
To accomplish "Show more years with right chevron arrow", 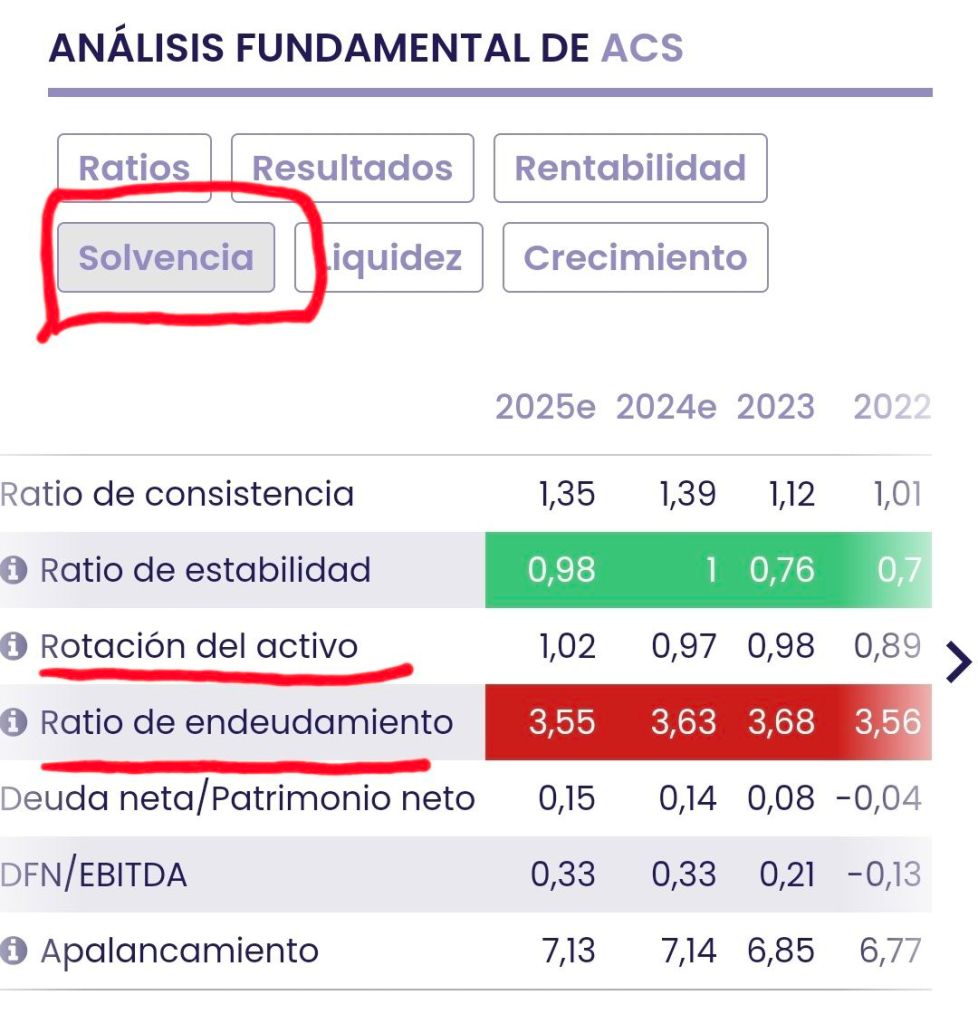I will [x=958, y=661].
